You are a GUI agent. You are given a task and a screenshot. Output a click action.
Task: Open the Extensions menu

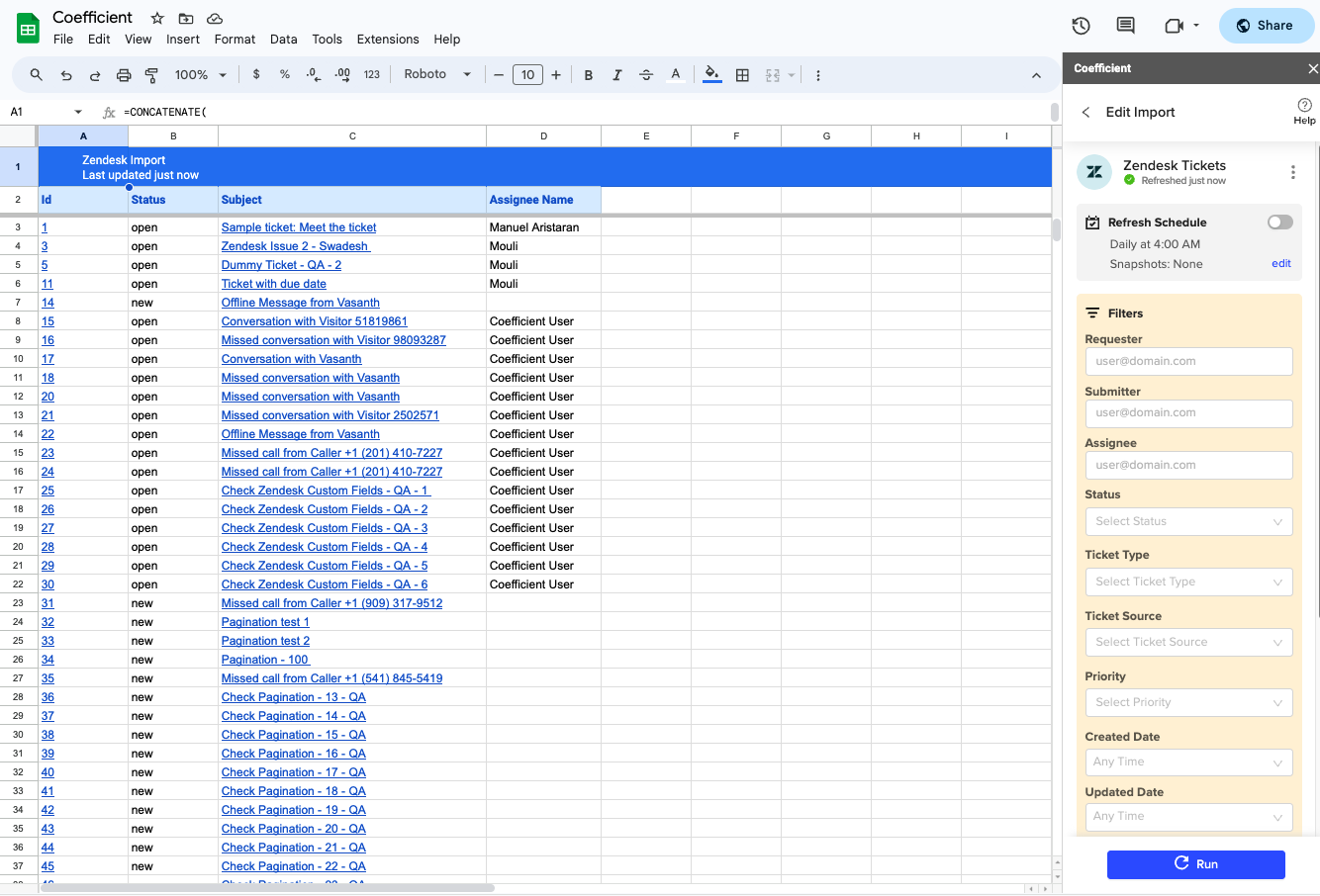tap(388, 40)
